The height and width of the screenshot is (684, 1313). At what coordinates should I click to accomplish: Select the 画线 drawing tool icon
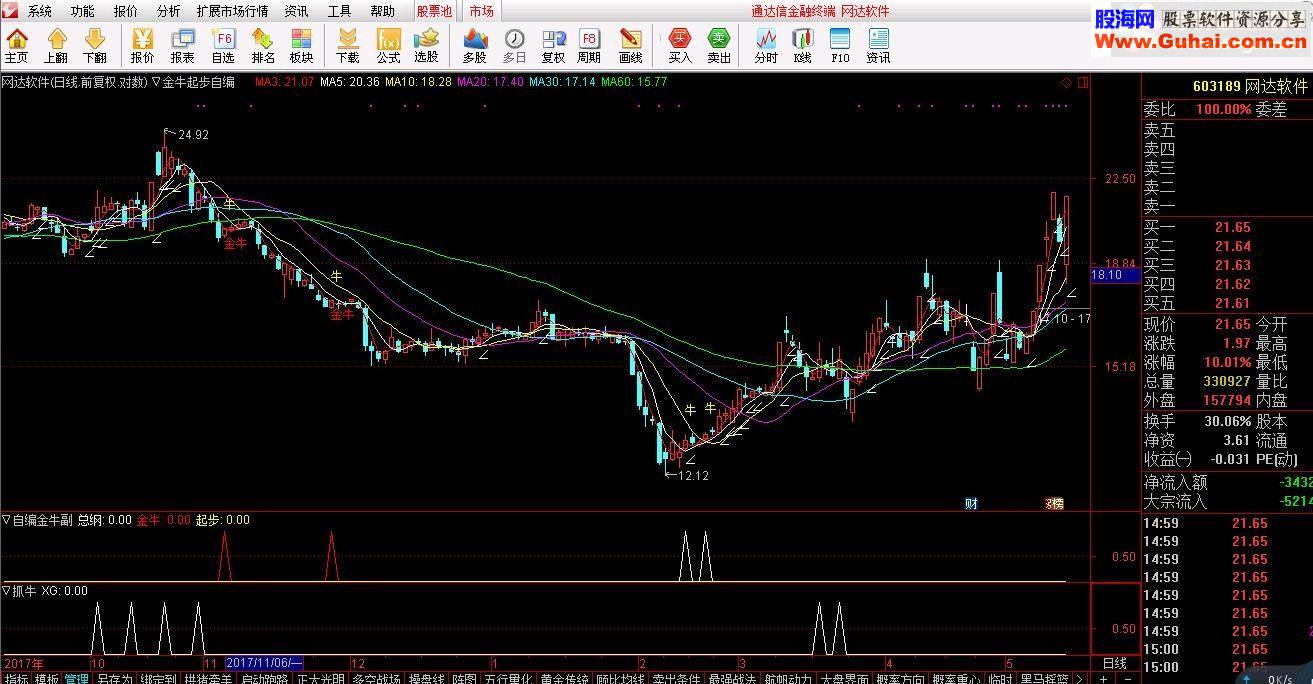click(630, 46)
